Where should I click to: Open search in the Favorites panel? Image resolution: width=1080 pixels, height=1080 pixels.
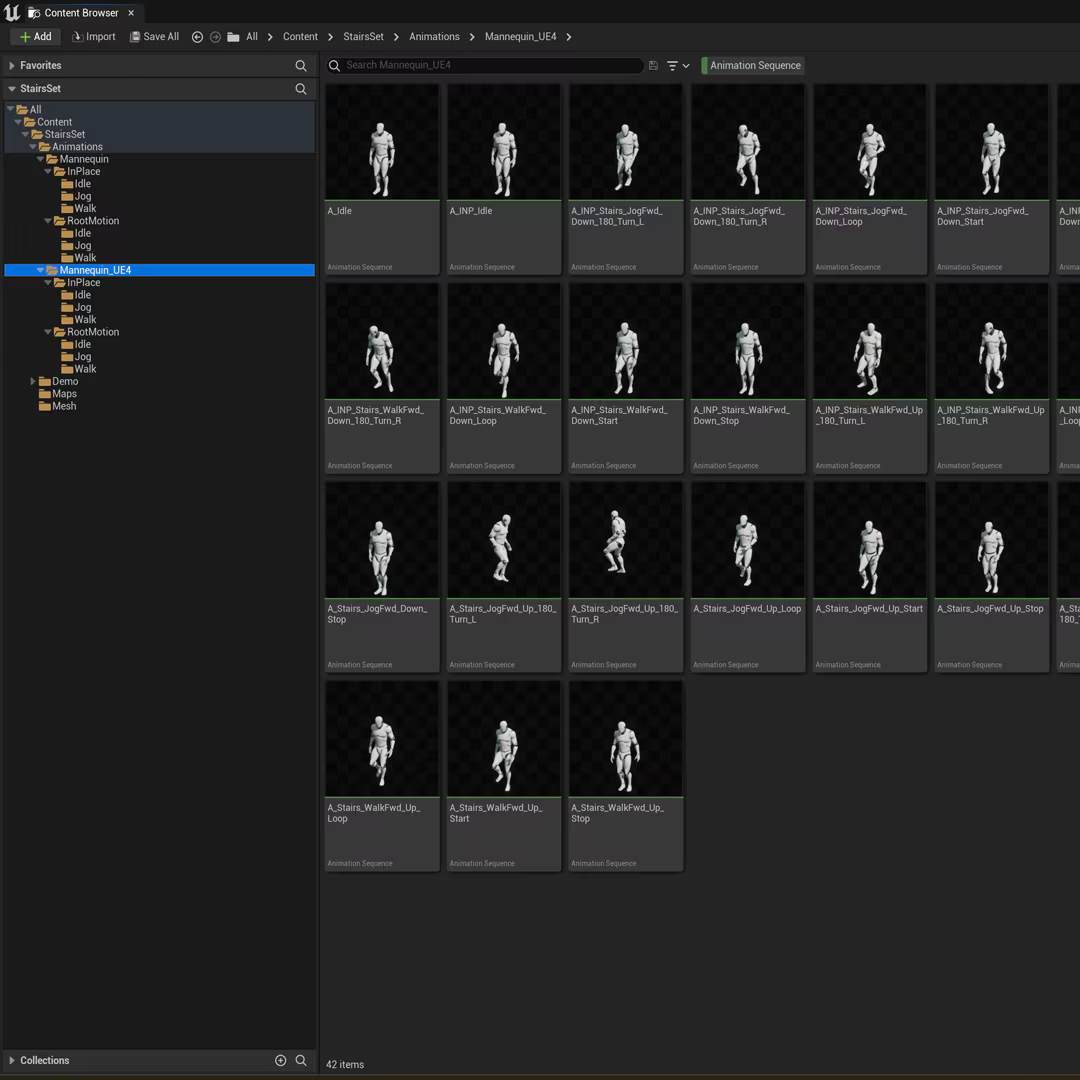pyautogui.click(x=301, y=66)
